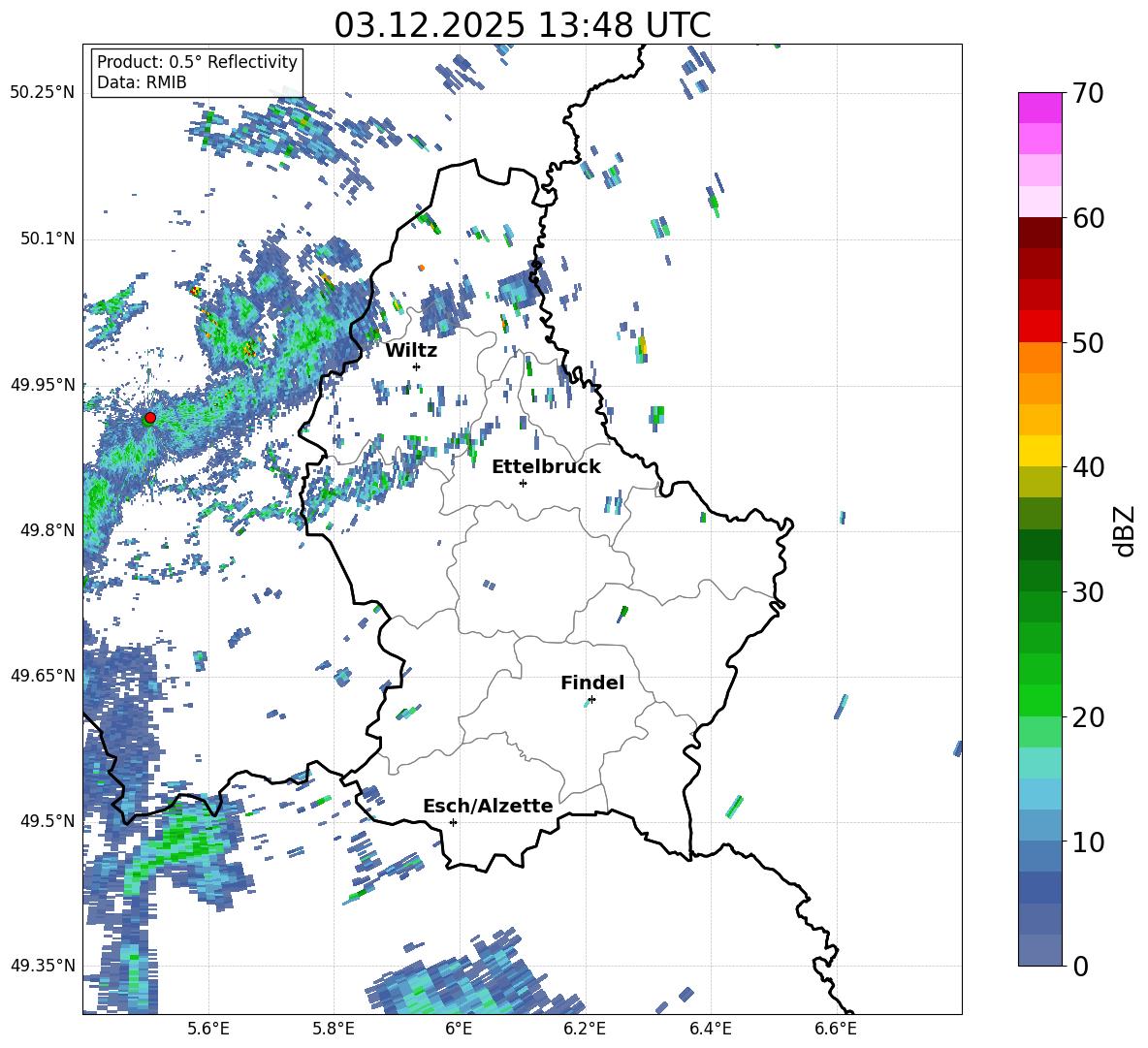Click the bright yellow colorbar segment above 40
The image size is (1148, 1048).
coord(1039,451)
